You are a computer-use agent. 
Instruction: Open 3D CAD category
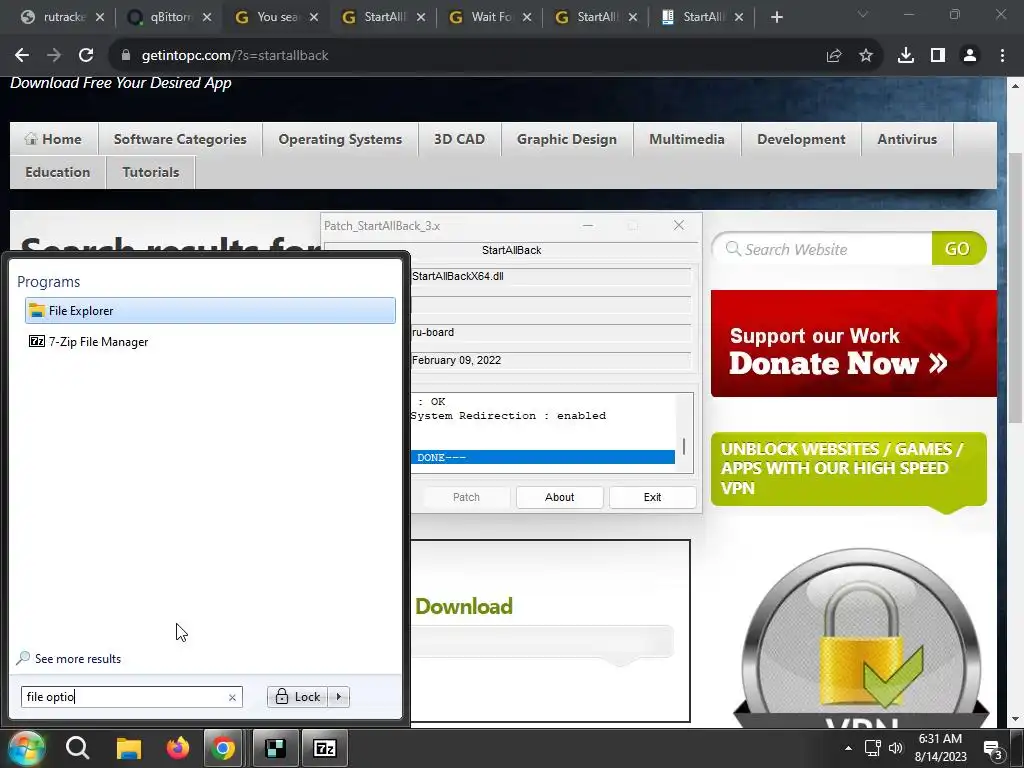[460, 139]
